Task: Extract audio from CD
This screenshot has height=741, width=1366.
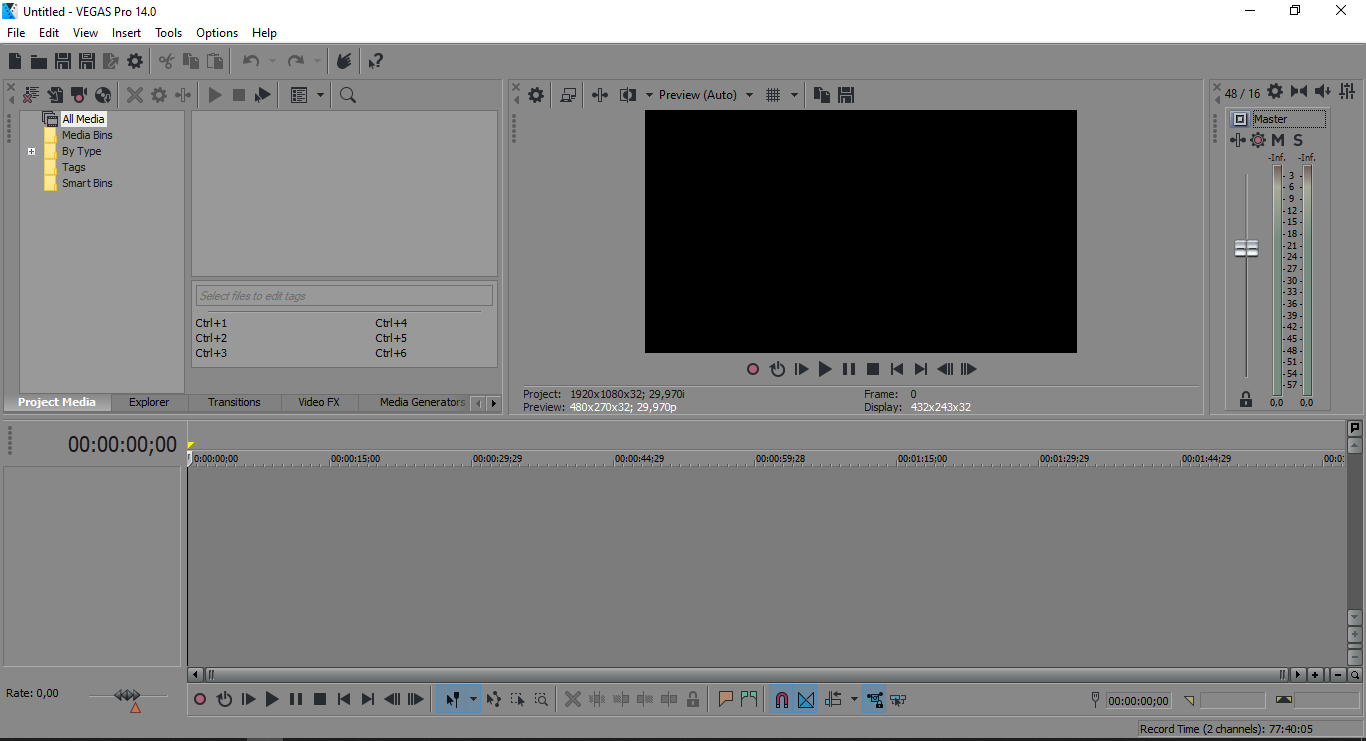Action: click(103, 95)
